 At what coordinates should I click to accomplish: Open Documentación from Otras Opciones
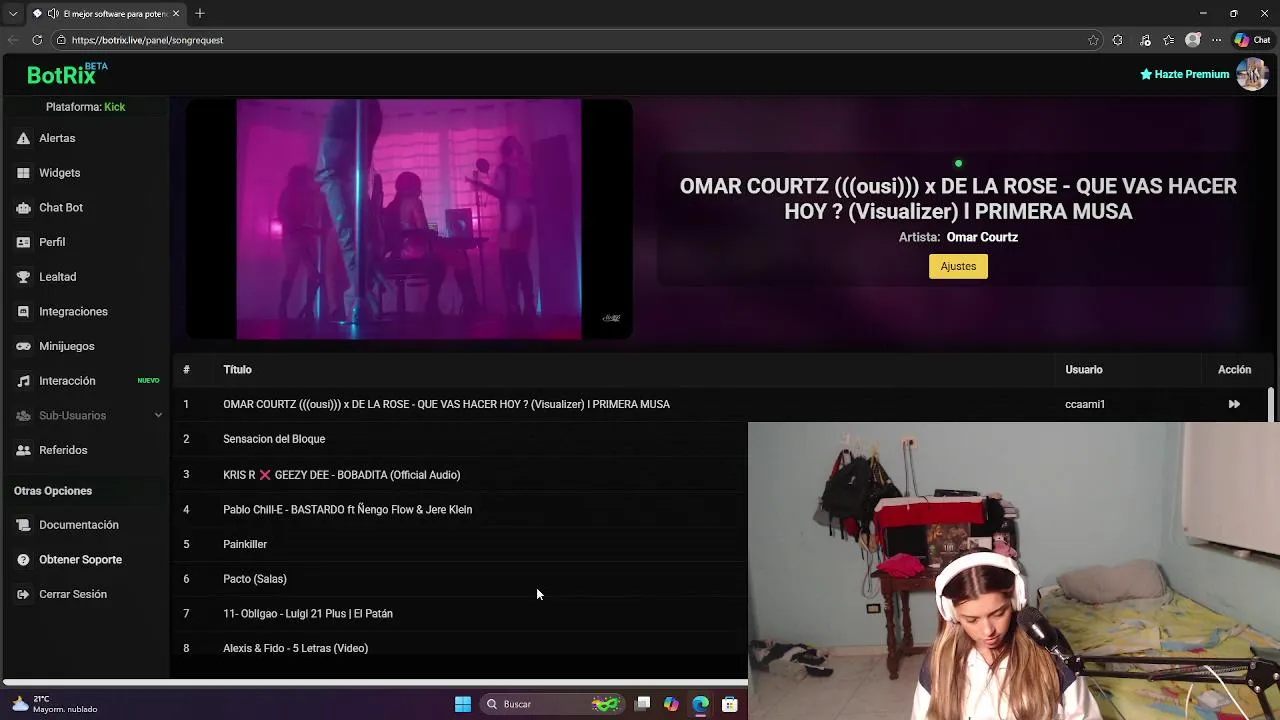pyautogui.click(x=78, y=525)
